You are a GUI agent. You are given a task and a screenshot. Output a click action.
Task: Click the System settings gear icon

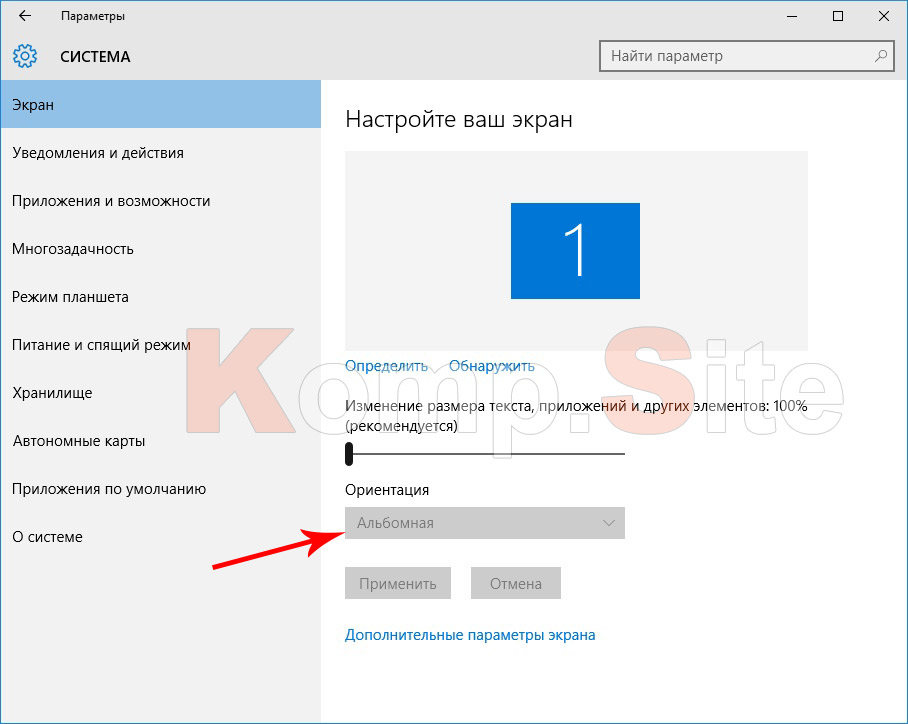(25, 56)
